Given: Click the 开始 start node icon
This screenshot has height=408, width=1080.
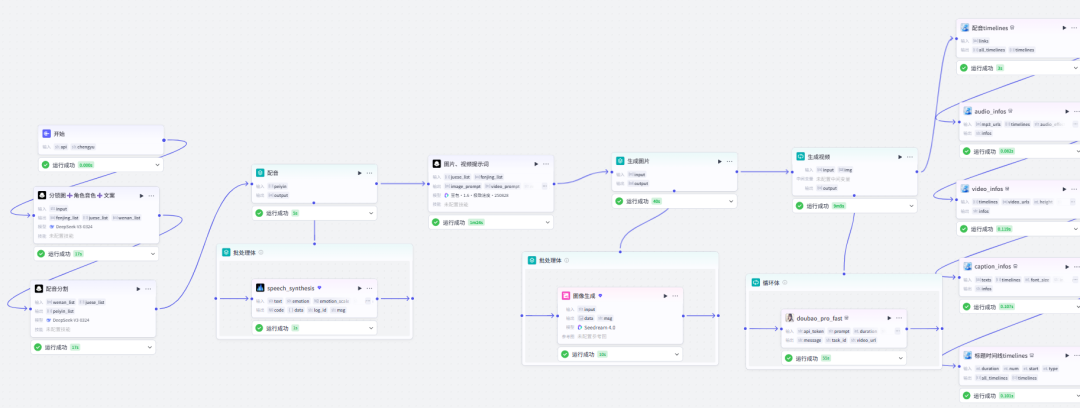Looking at the screenshot, I should (46, 134).
